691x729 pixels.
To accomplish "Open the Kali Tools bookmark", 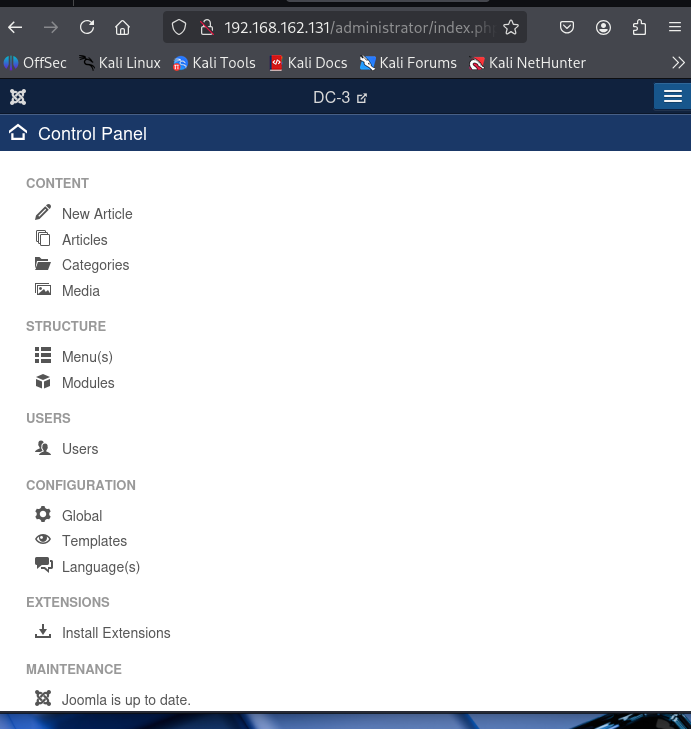I will pyautogui.click(x=214, y=63).
